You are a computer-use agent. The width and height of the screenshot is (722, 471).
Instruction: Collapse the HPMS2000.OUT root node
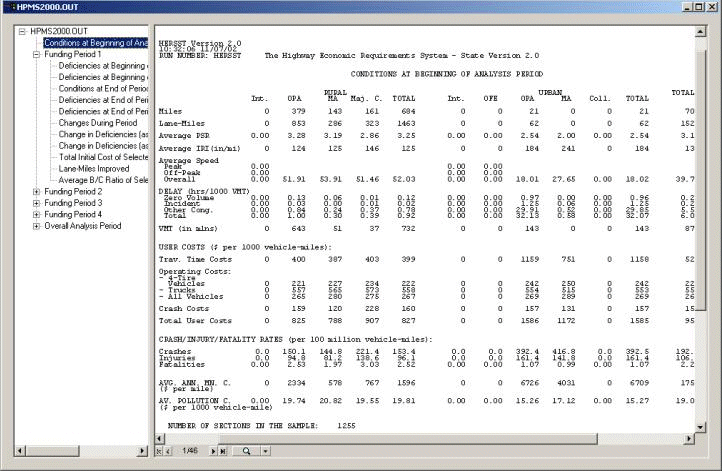(x=22, y=31)
